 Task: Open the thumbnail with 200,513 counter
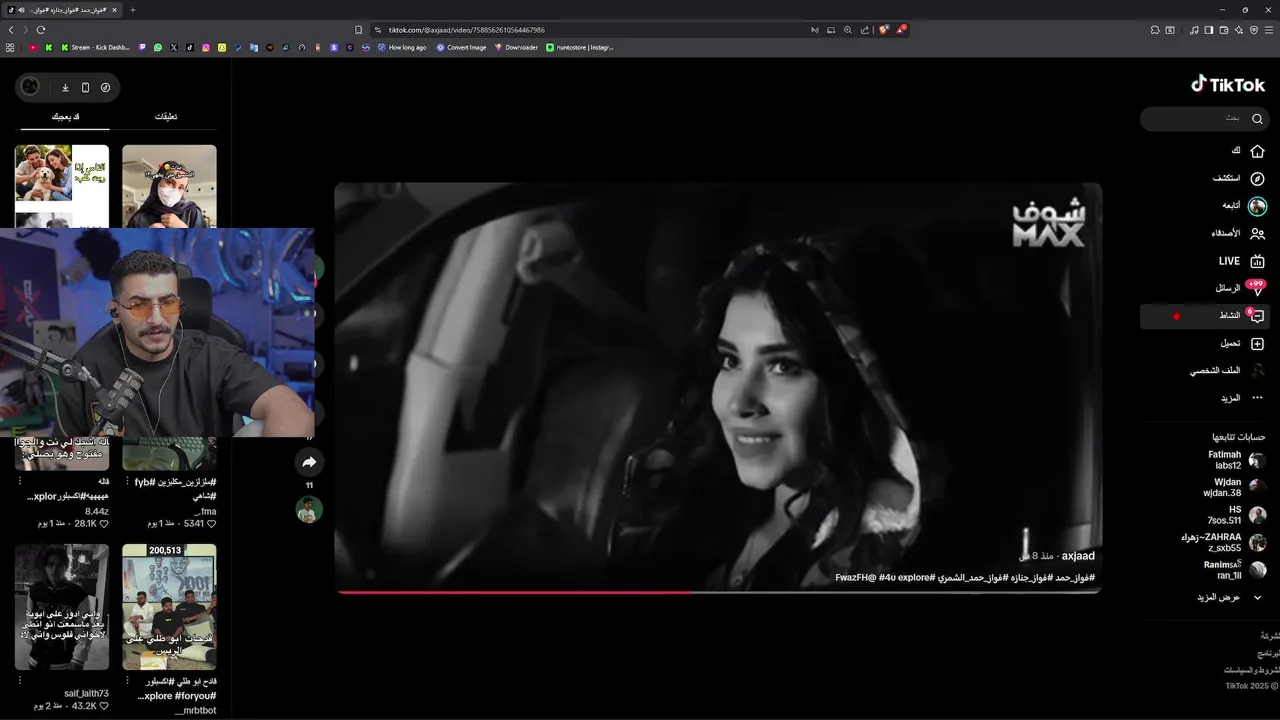(169, 607)
